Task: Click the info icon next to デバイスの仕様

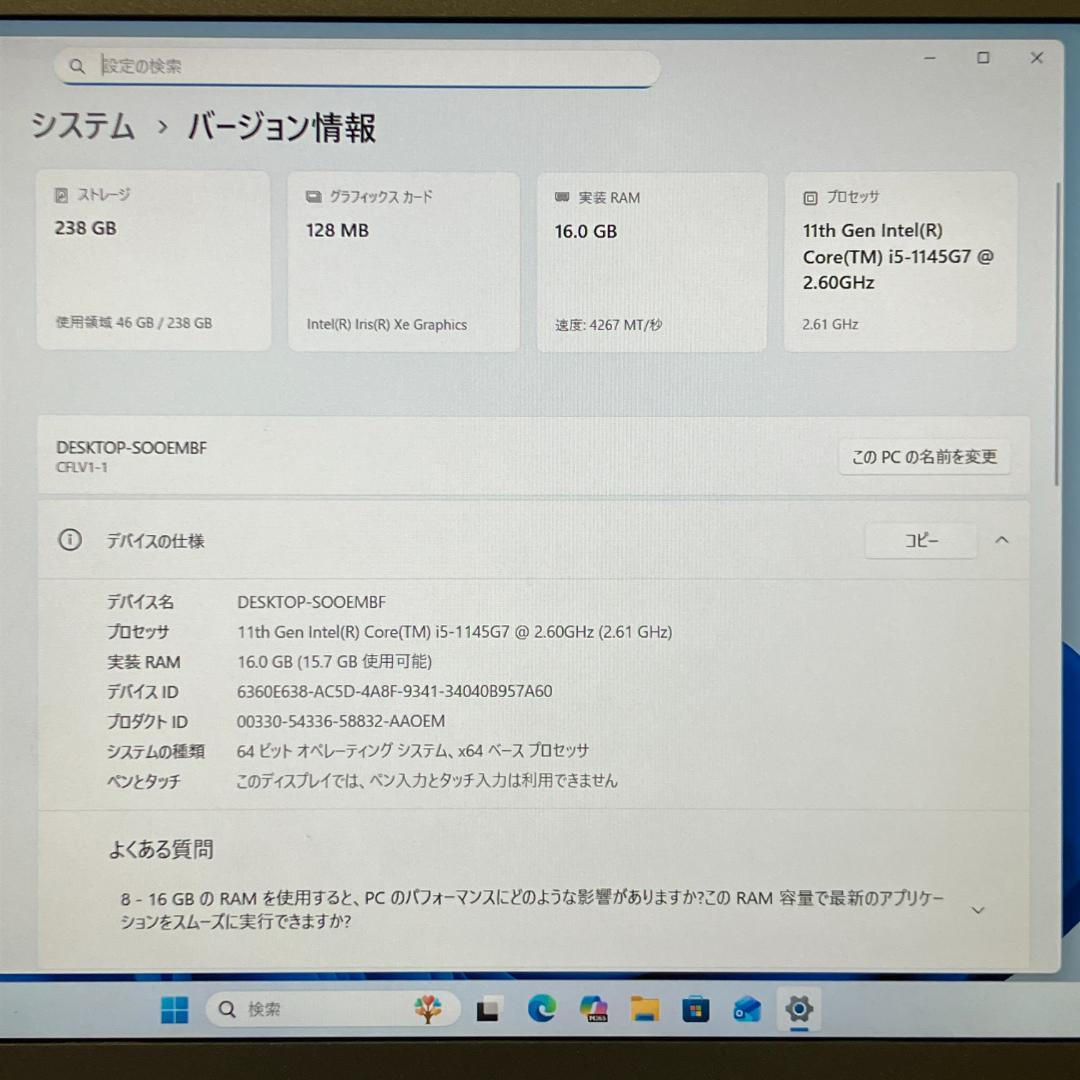Action: point(69,540)
